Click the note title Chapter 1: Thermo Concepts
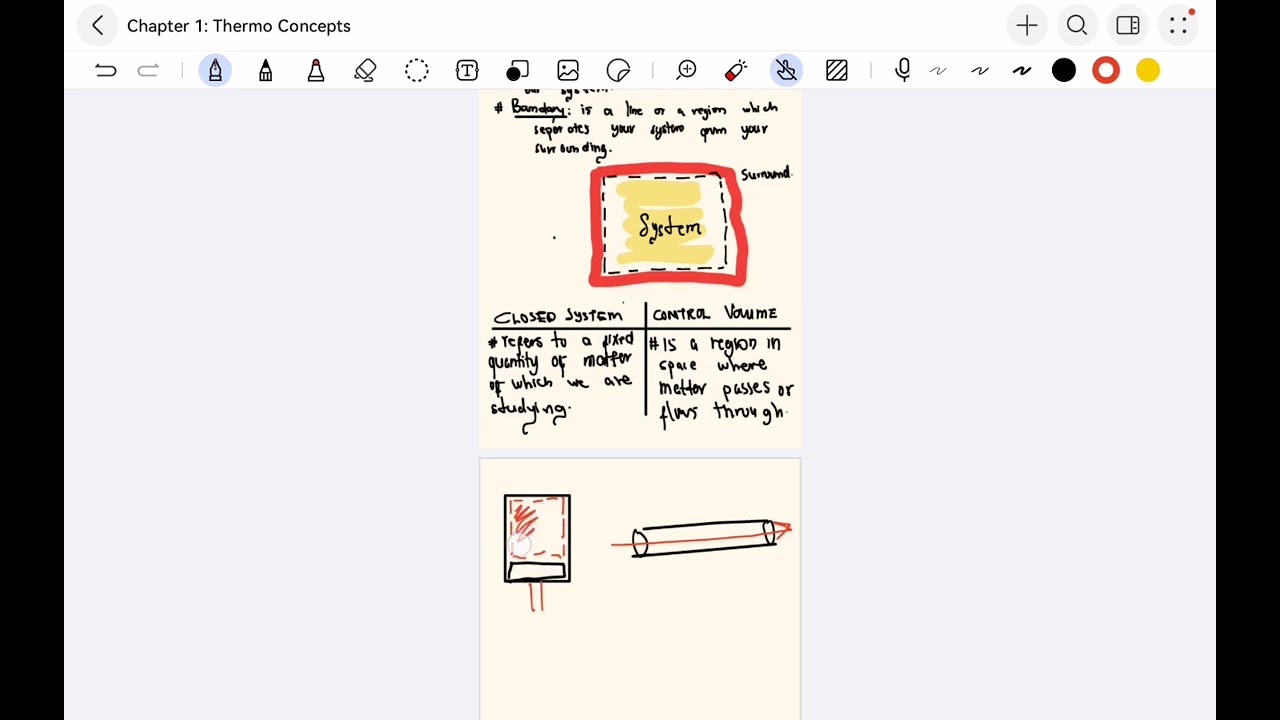The image size is (1280, 720). coord(238,26)
